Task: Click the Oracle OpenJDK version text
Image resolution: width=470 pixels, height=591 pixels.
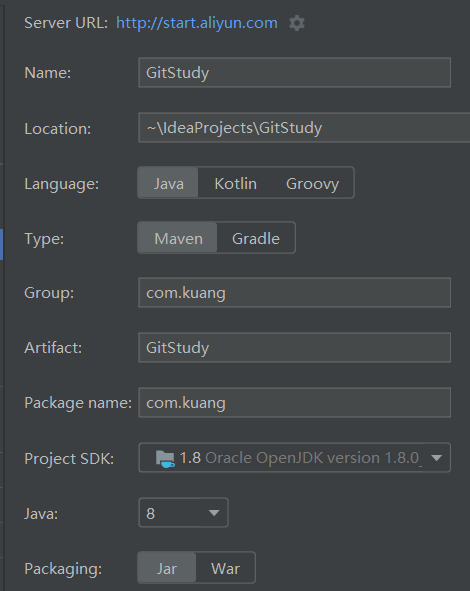Action: [312, 458]
